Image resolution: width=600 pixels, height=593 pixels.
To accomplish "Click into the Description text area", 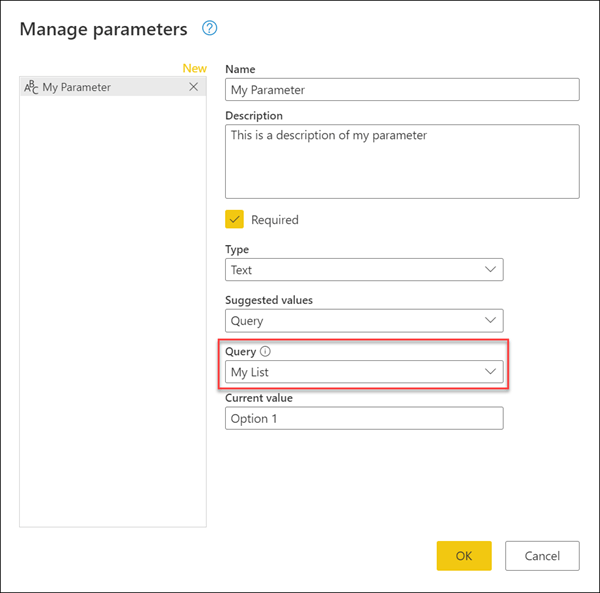I will coord(402,161).
